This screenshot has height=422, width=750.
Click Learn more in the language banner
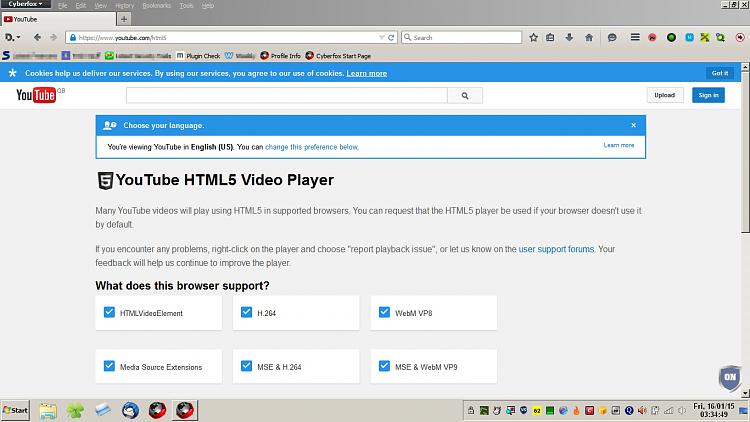pos(619,145)
